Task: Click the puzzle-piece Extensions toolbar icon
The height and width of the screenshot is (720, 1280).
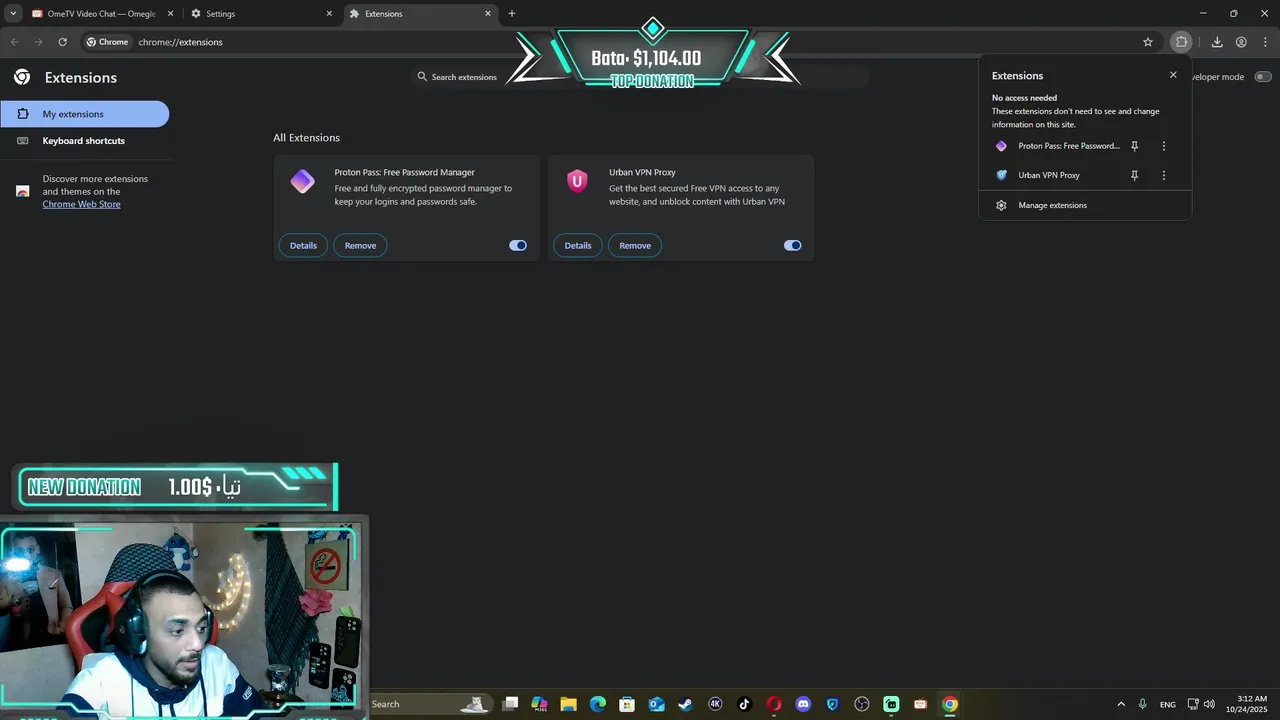Action: click(1181, 42)
